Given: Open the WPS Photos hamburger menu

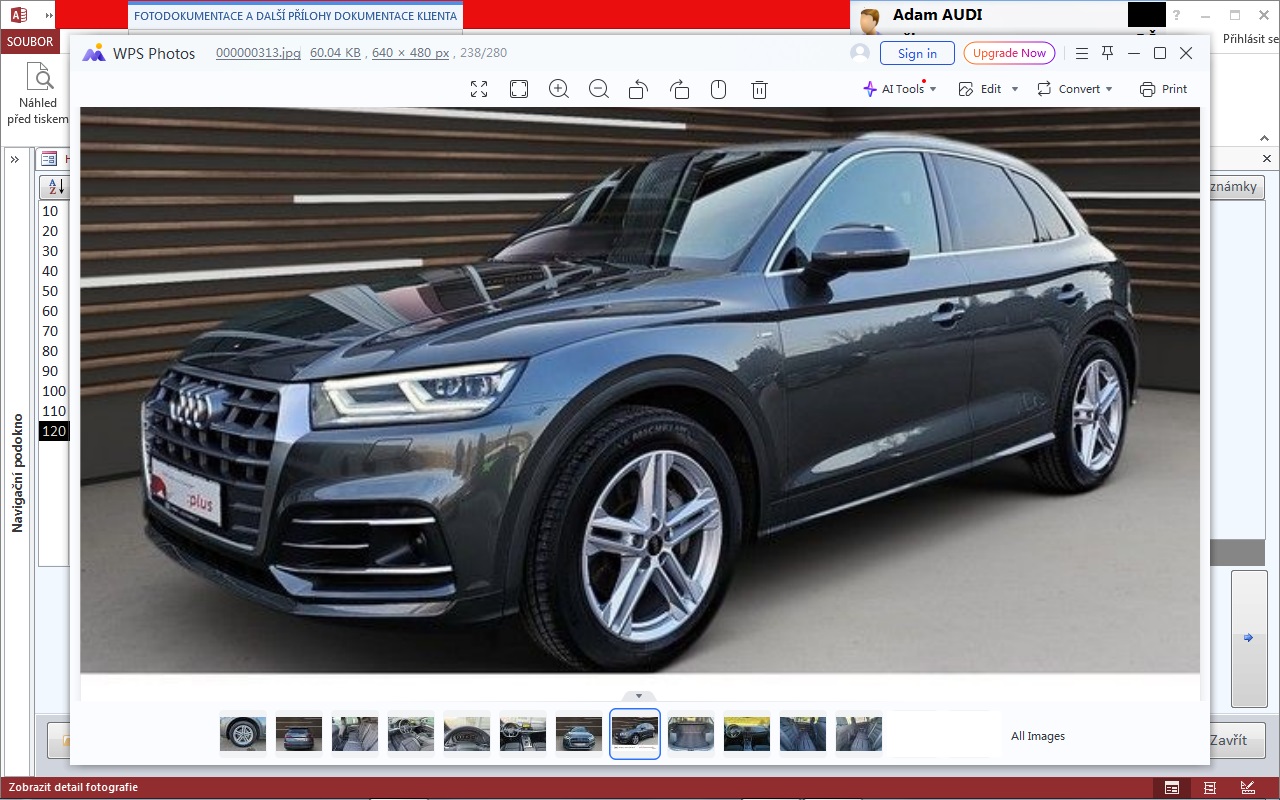Looking at the screenshot, I should (1082, 53).
